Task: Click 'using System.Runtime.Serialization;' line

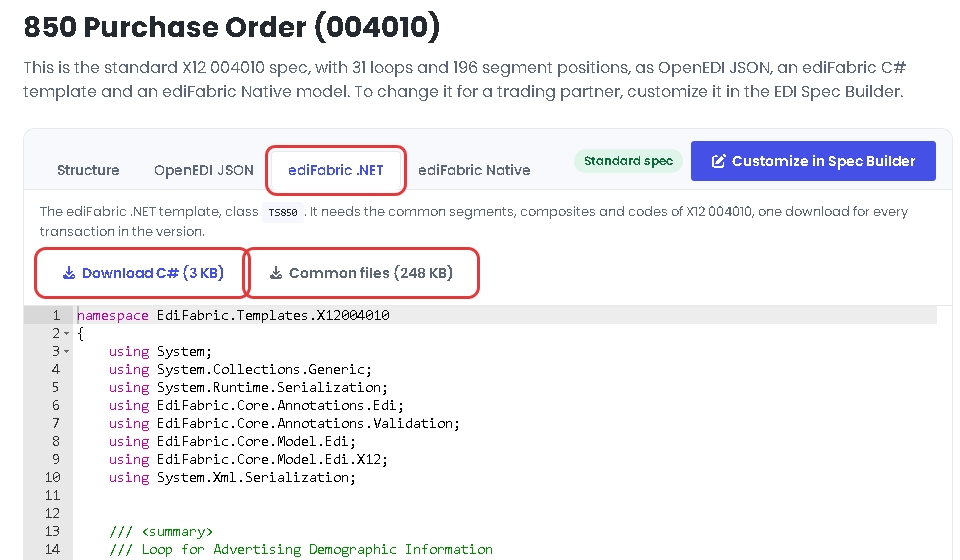Action: (x=248, y=387)
